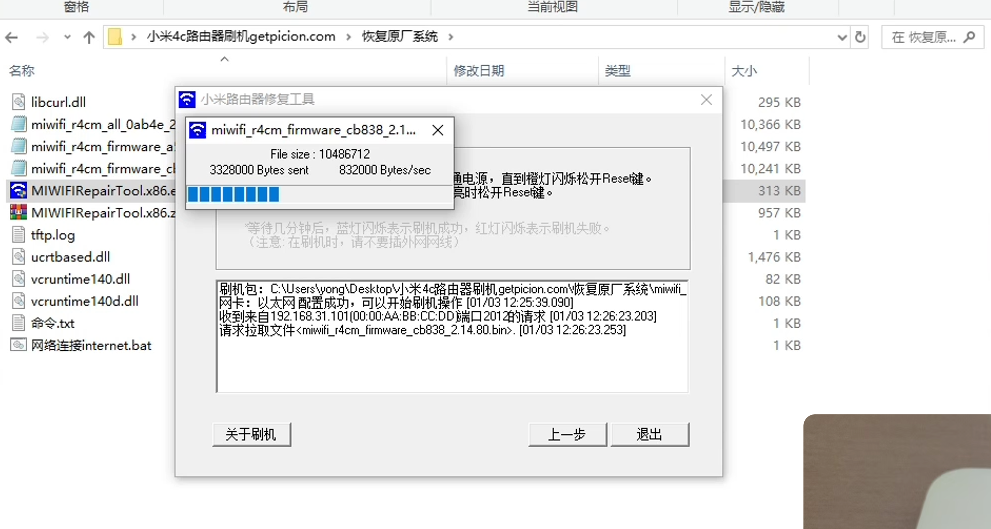Click the folder icon in address bar
Image resolution: width=991 pixels, height=529 pixels.
[x=114, y=37]
